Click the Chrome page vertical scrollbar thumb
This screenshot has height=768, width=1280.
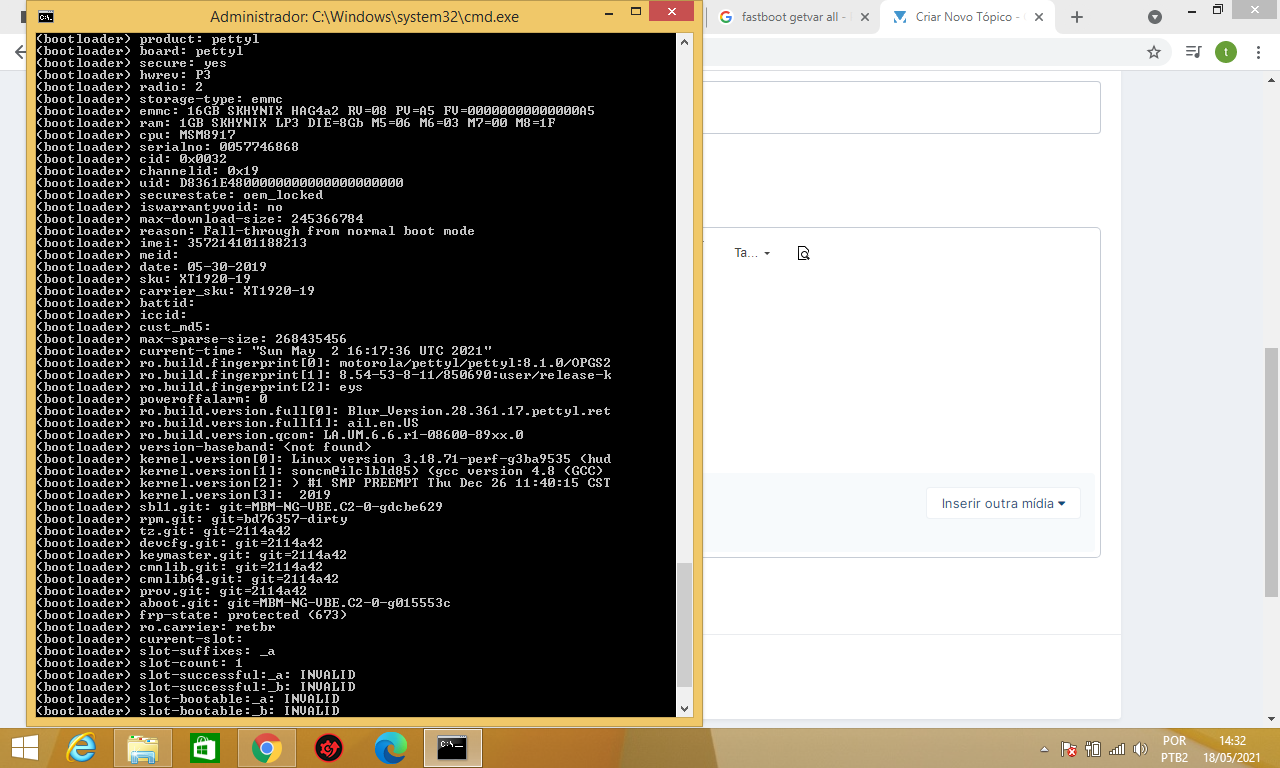pos(1271,472)
